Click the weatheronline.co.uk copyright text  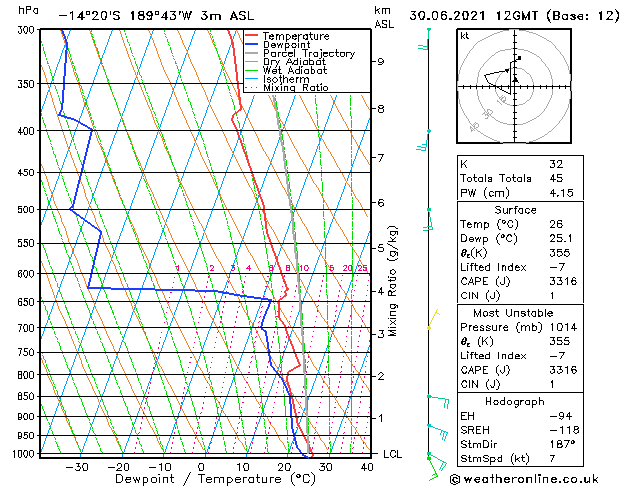tap(524, 479)
